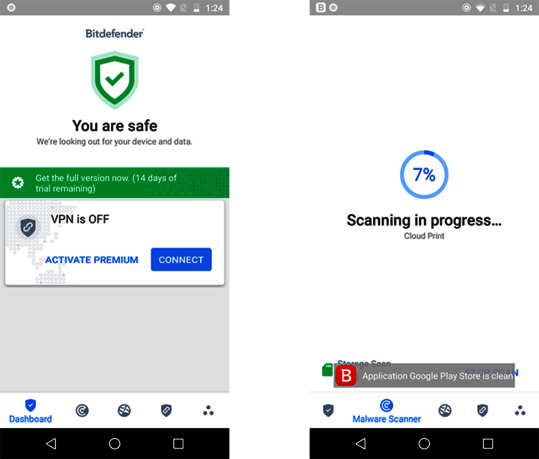Tap the green Bitdefender safe shield
Image resolution: width=539 pixels, height=459 pixels.
point(114,80)
